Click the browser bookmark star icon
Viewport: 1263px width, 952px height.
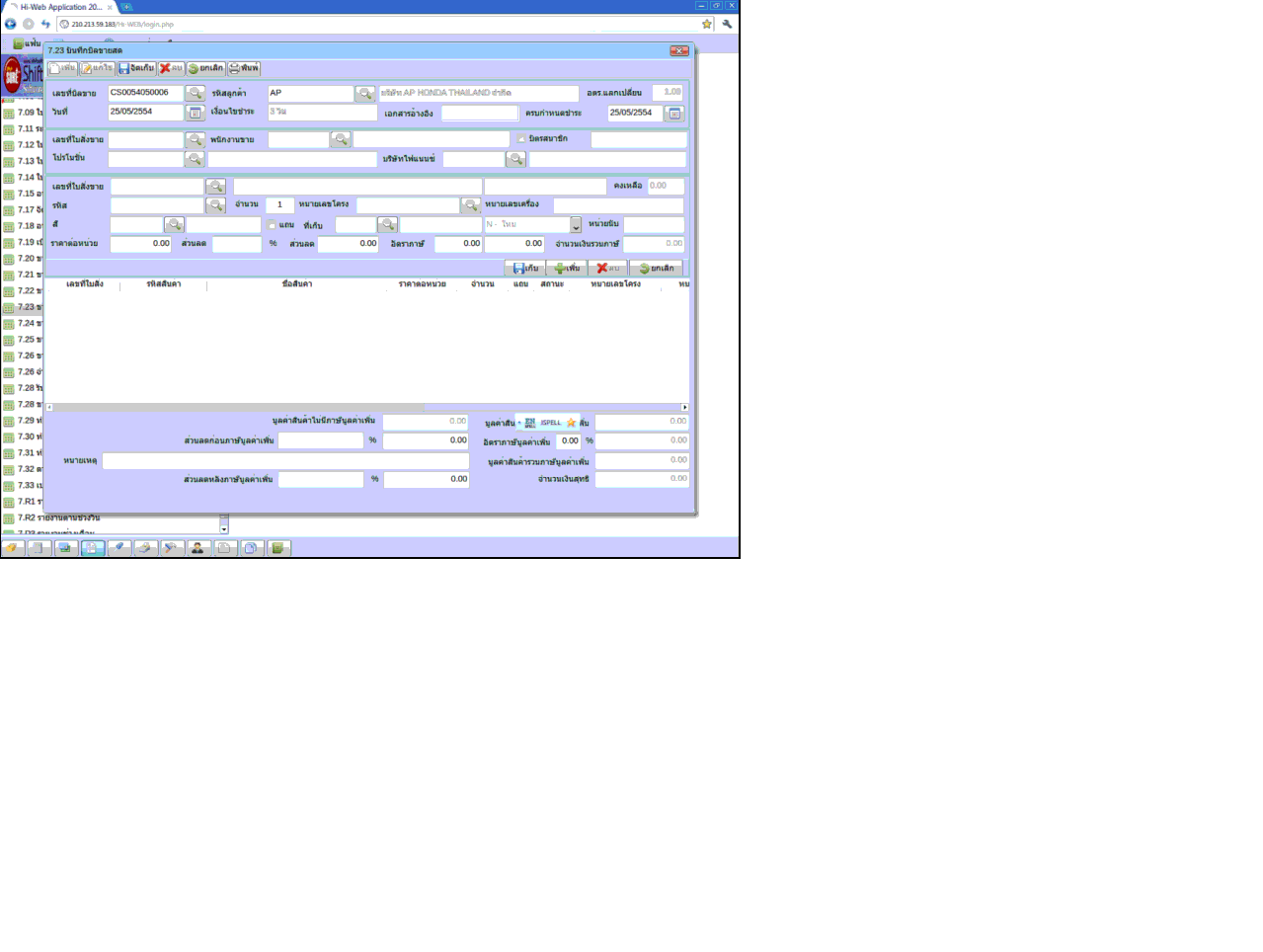coord(707,24)
